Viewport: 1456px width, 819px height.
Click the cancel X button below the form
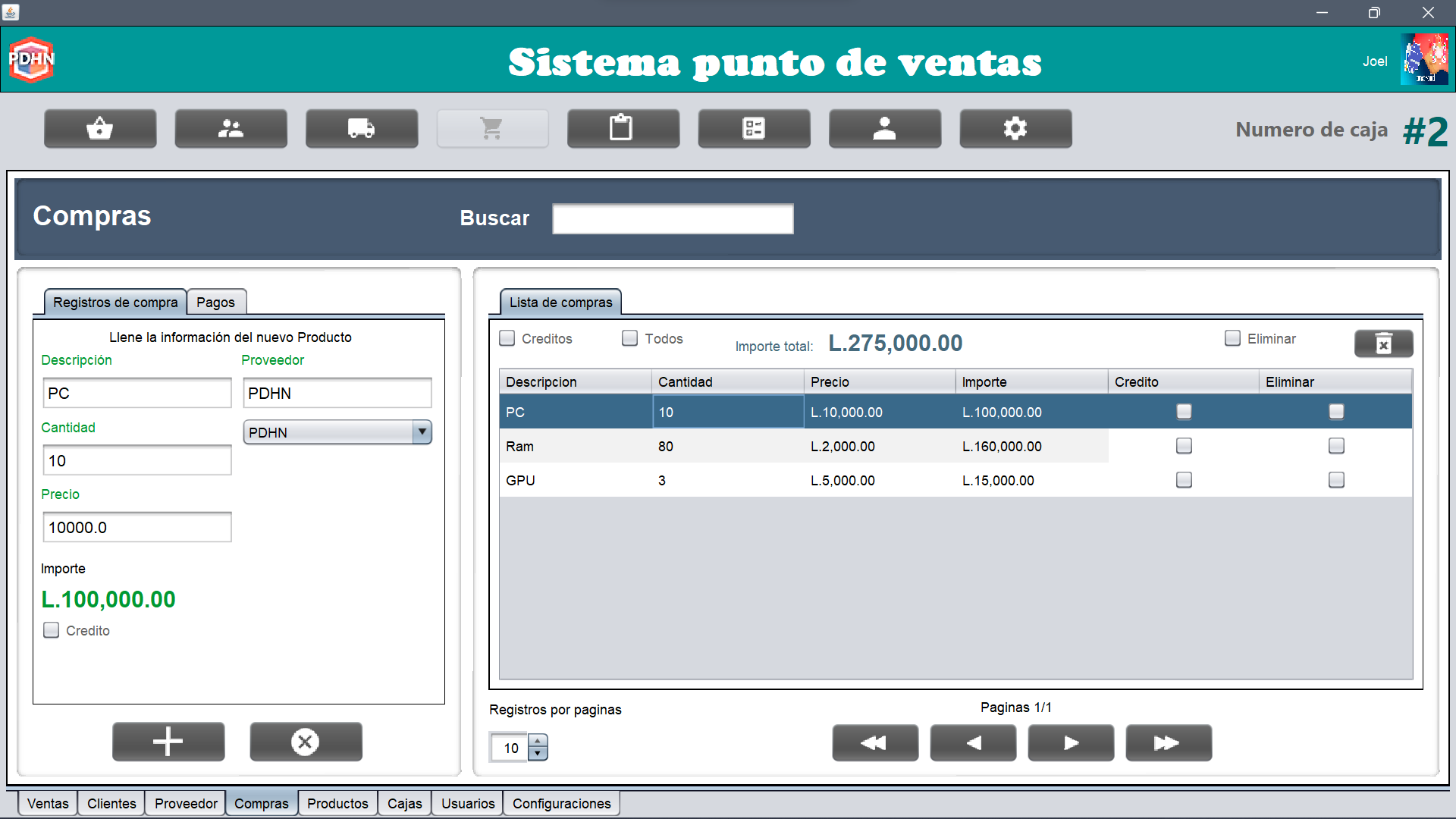(306, 742)
